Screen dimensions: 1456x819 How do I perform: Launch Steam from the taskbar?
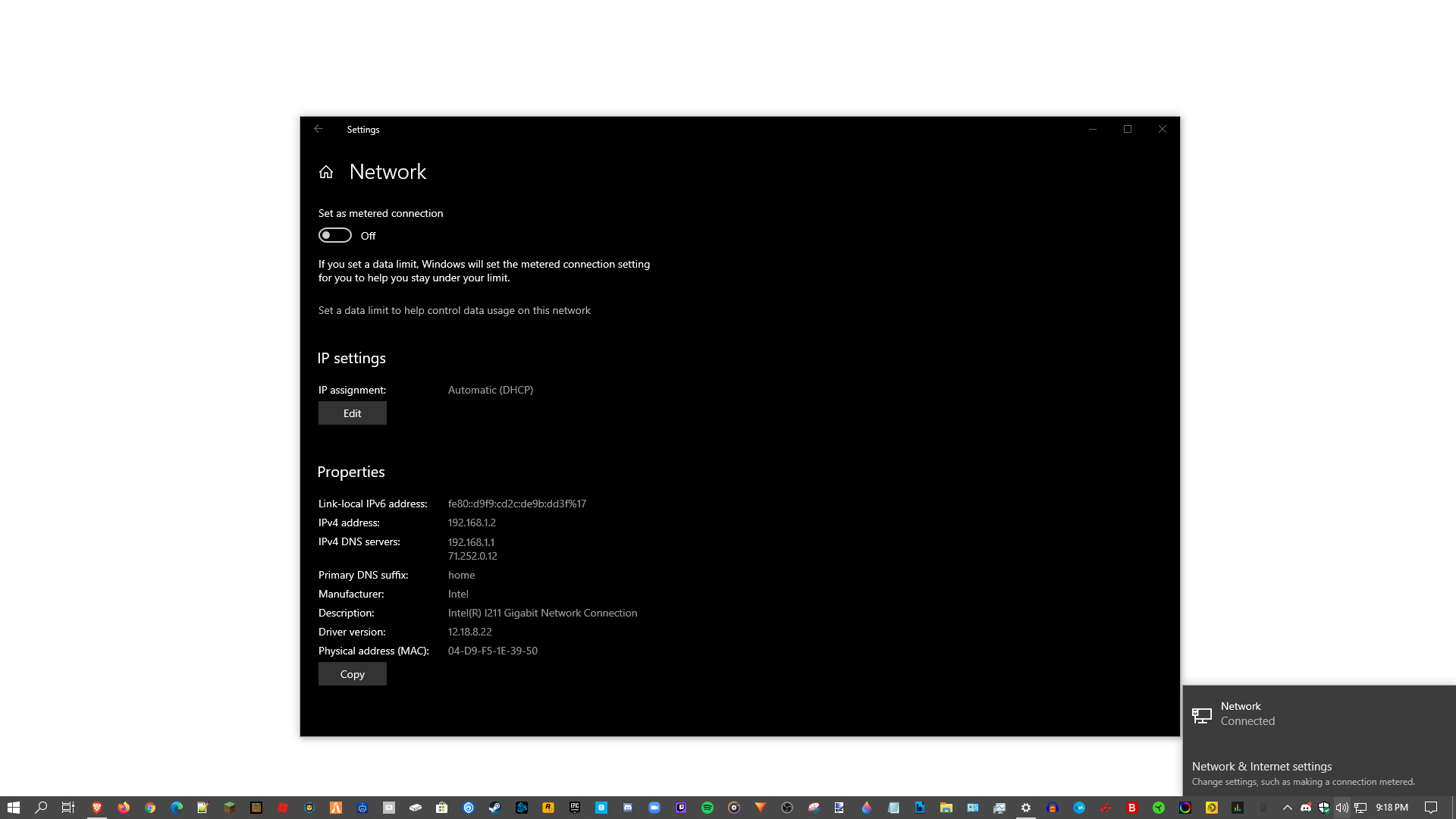(494, 808)
